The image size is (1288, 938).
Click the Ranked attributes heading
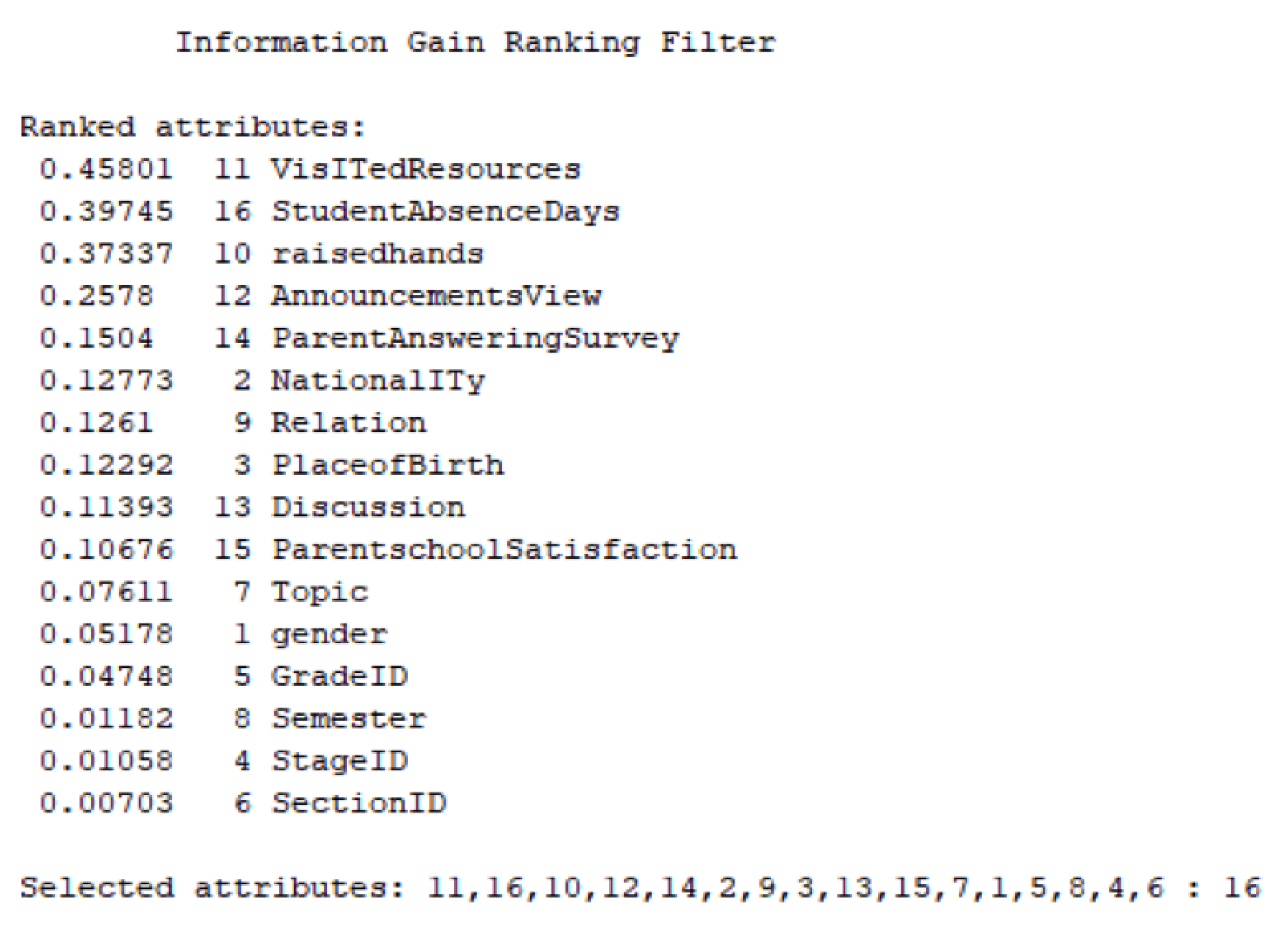192,127
